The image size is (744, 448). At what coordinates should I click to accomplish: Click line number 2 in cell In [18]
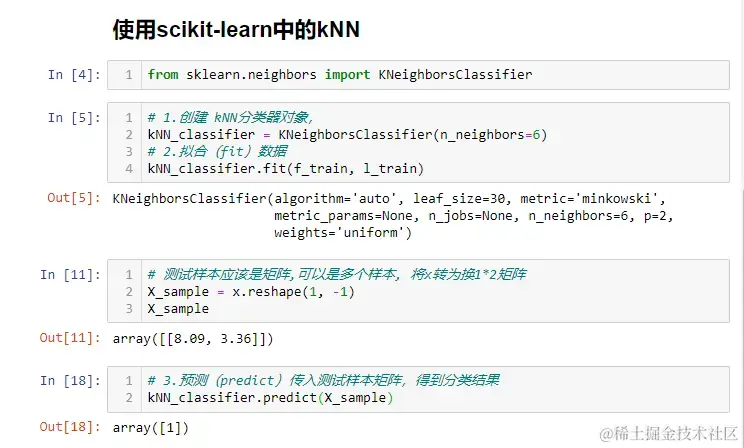point(129,397)
